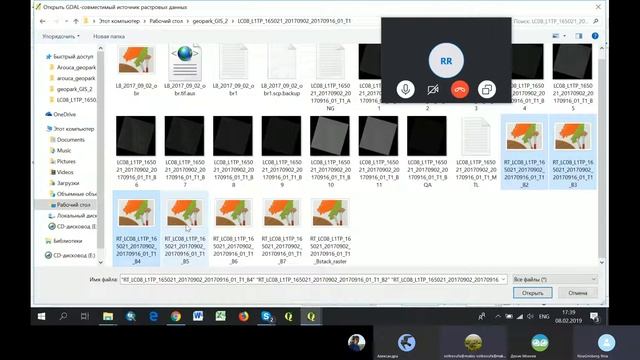Select Библиотеки in the navigation pane

tap(64, 241)
